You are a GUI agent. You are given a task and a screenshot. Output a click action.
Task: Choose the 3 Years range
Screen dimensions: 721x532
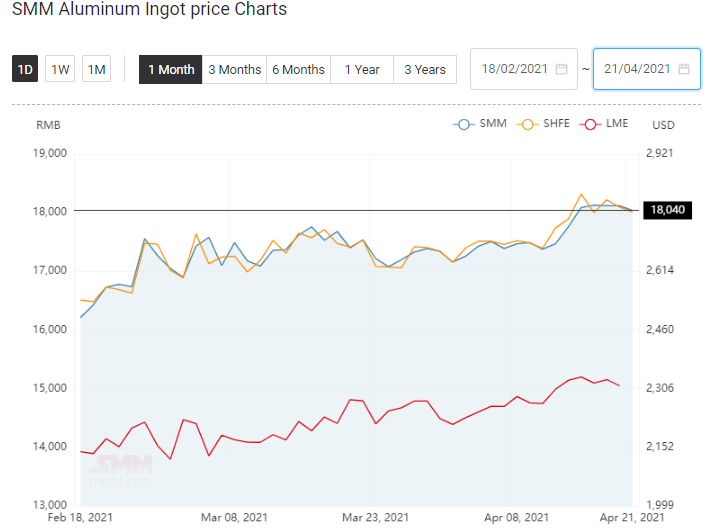click(425, 69)
